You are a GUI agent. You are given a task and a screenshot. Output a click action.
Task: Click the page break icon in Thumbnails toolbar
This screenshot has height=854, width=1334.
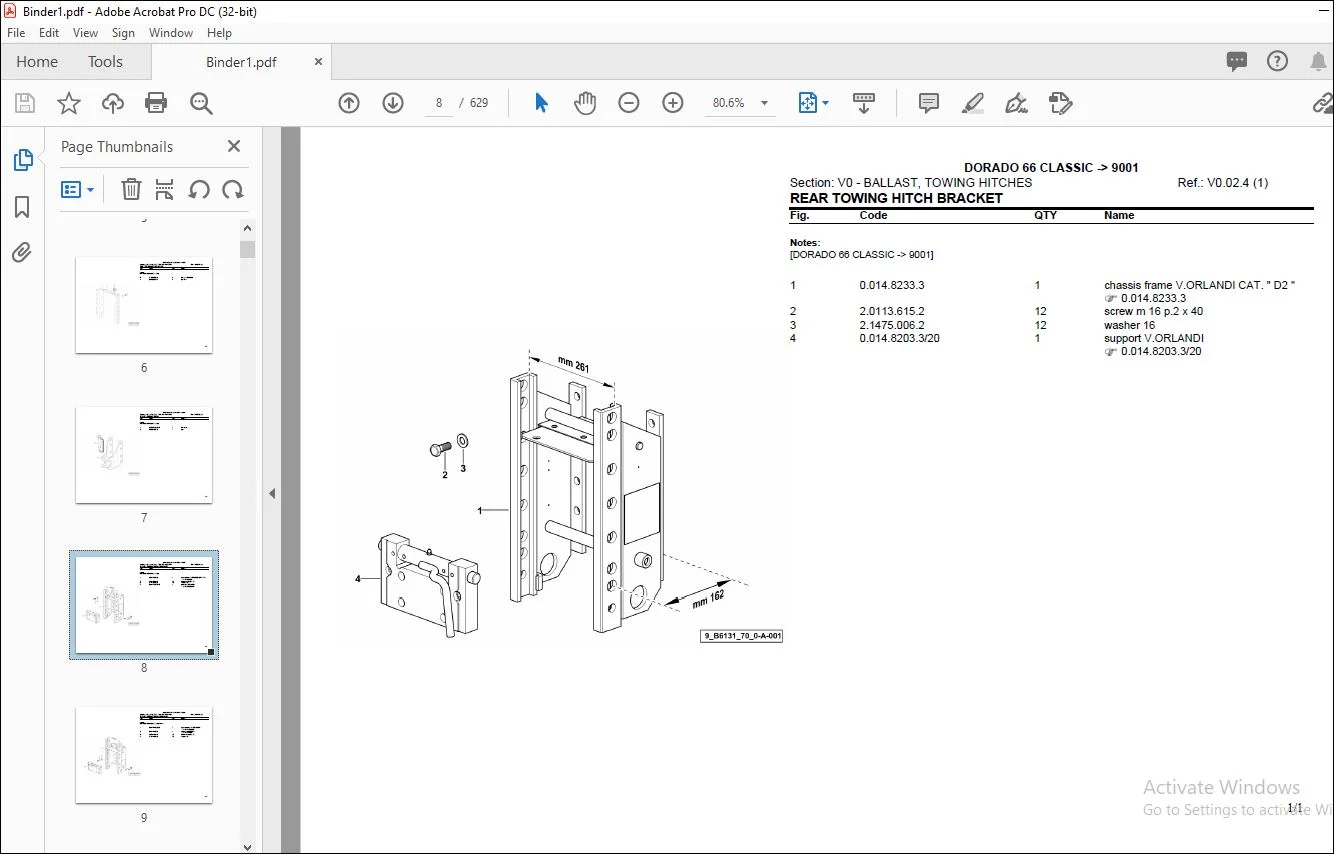tap(165, 189)
